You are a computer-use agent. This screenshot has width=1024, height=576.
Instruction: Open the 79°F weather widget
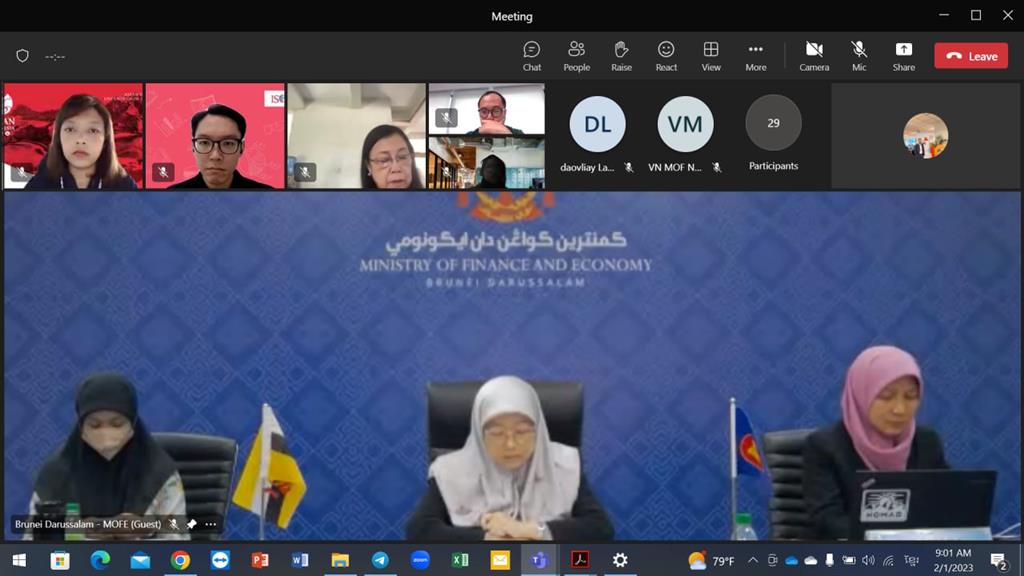tap(711, 560)
